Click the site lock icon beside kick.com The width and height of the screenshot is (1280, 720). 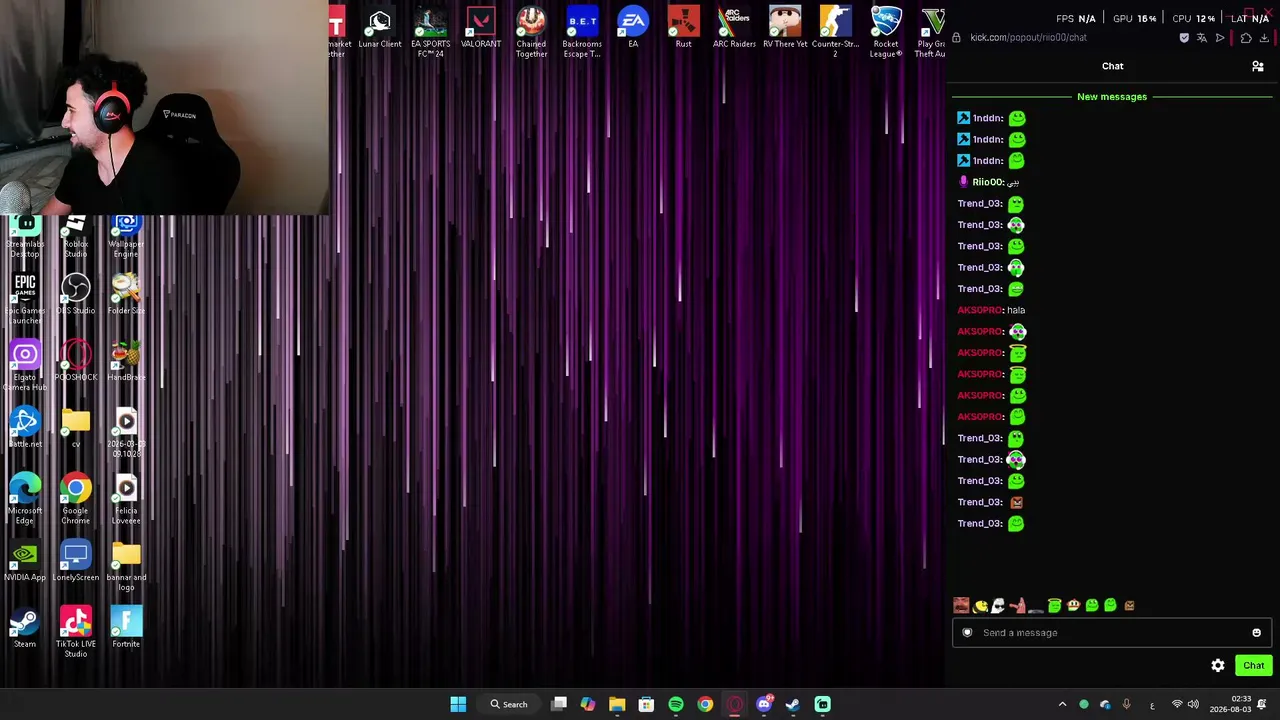pos(957,38)
